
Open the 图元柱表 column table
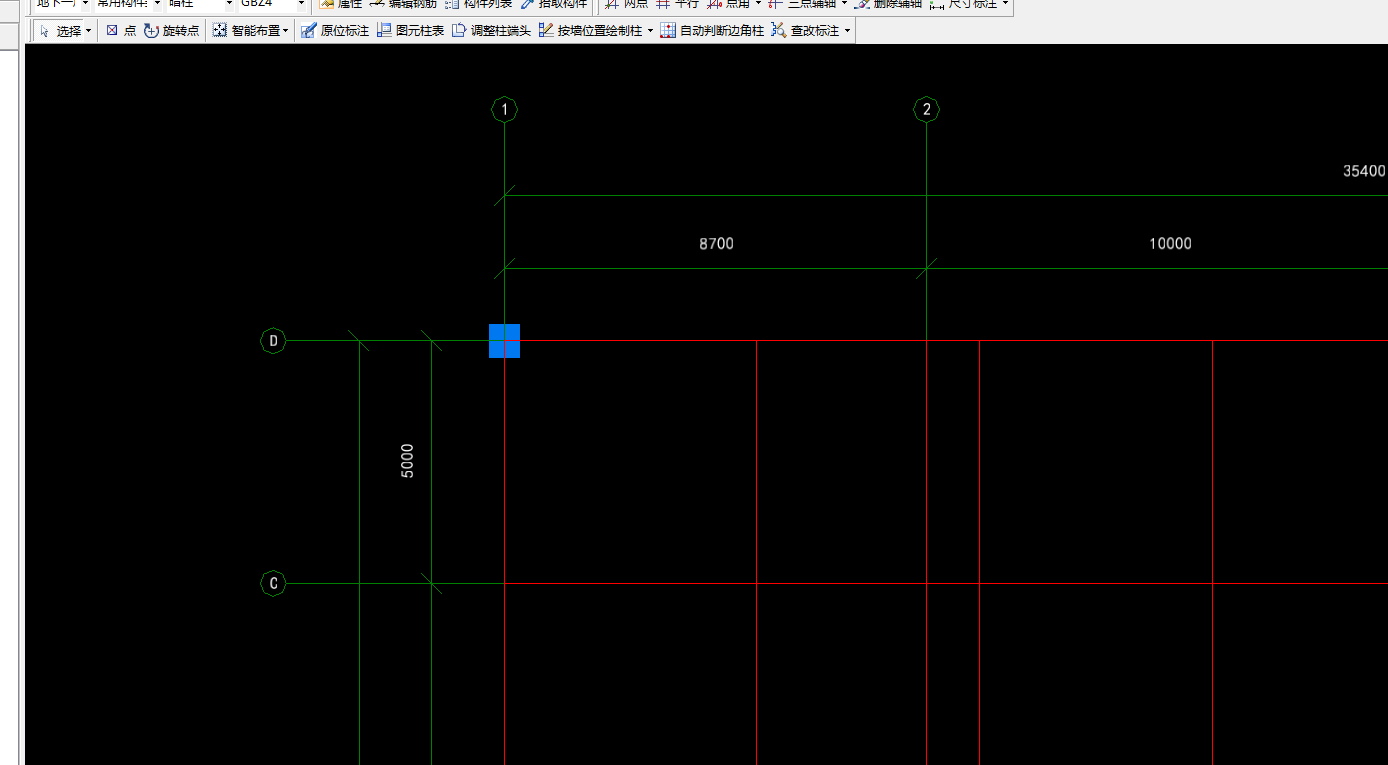click(411, 31)
